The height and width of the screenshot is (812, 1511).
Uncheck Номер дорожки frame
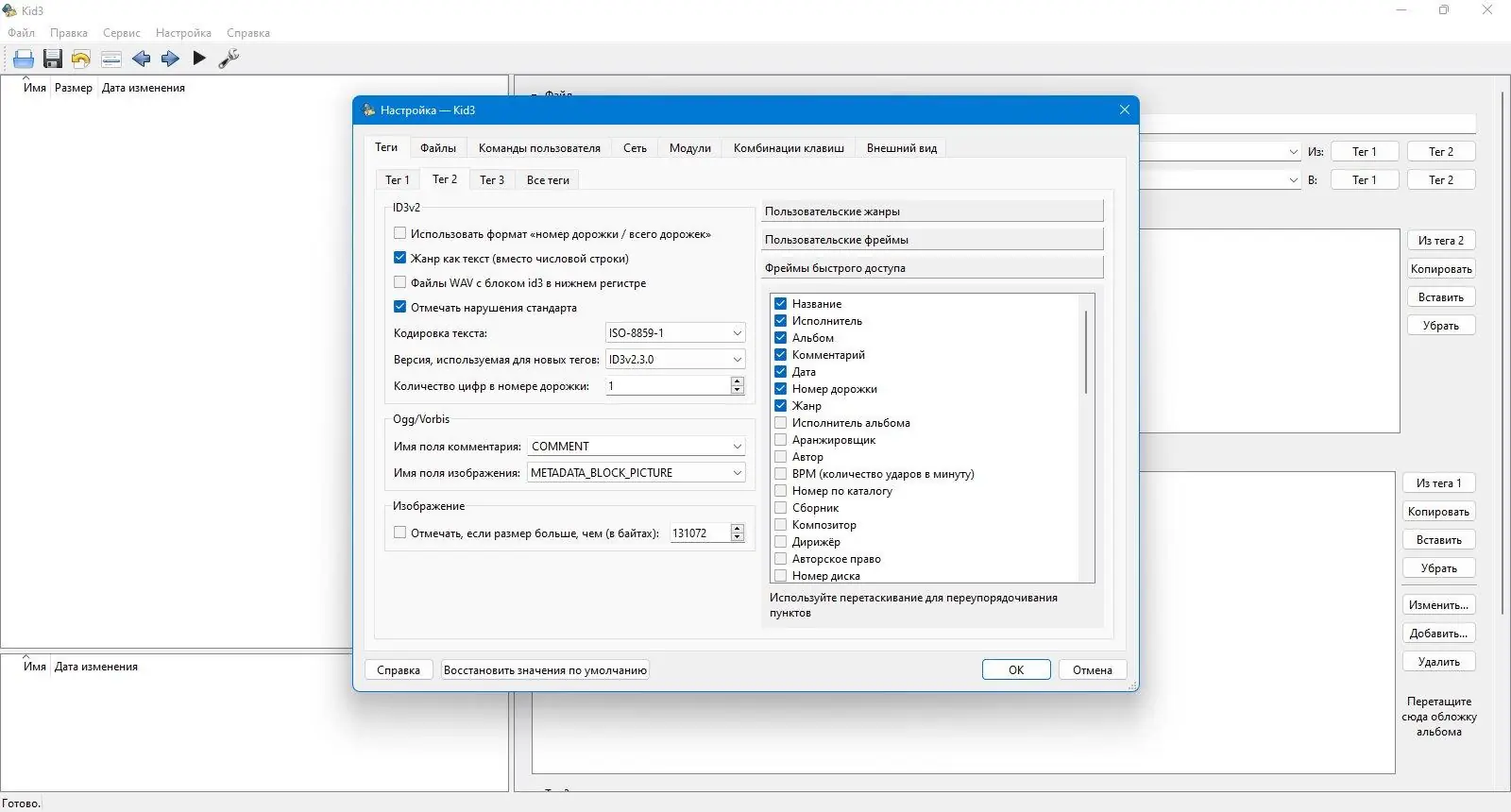pos(781,389)
